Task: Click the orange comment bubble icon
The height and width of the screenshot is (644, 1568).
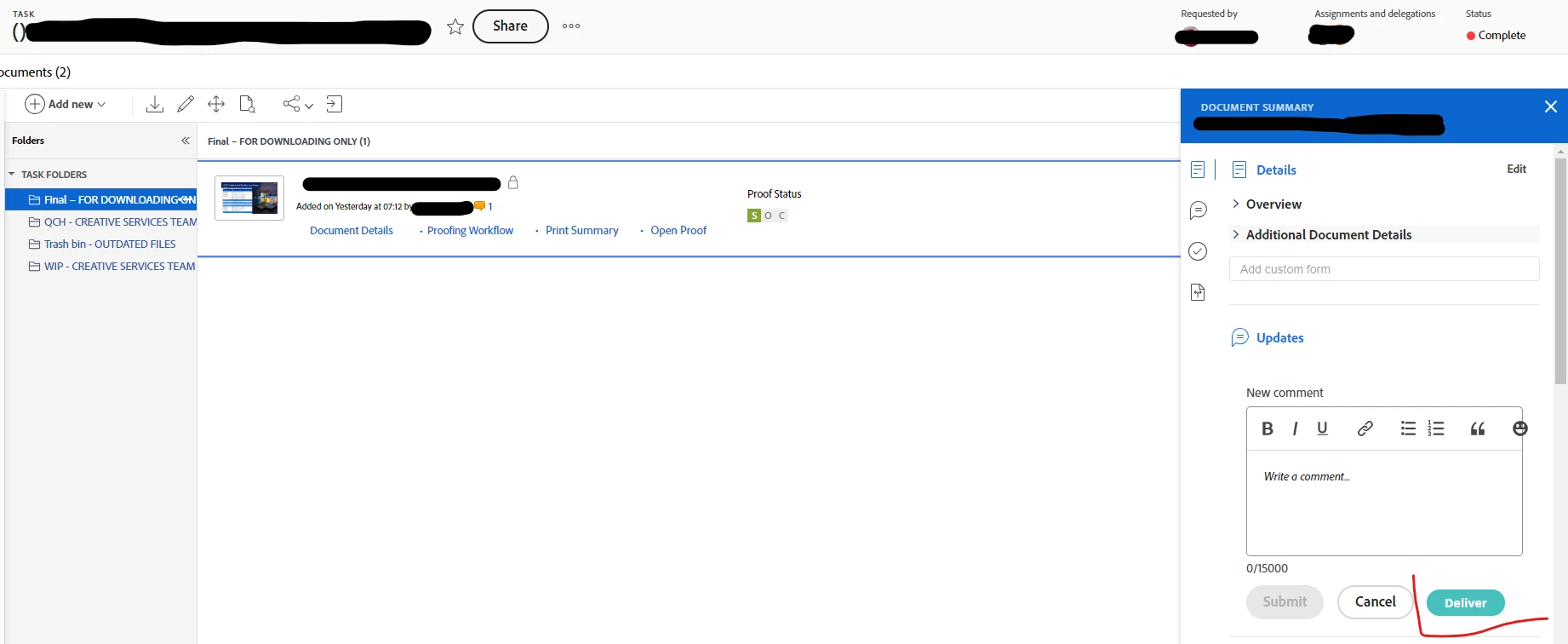Action: tap(479, 206)
